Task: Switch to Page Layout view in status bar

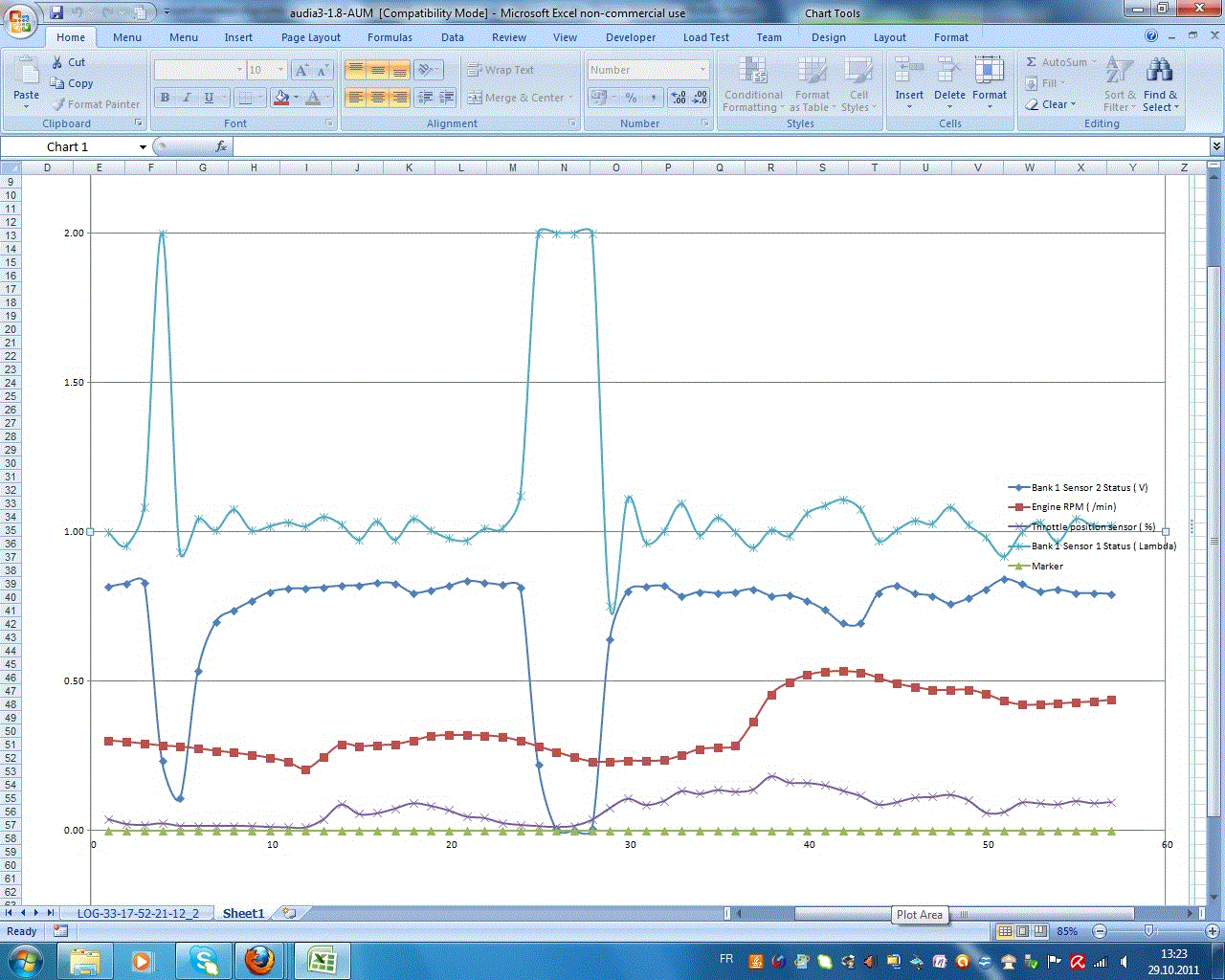Action: tap(1022, 931)
